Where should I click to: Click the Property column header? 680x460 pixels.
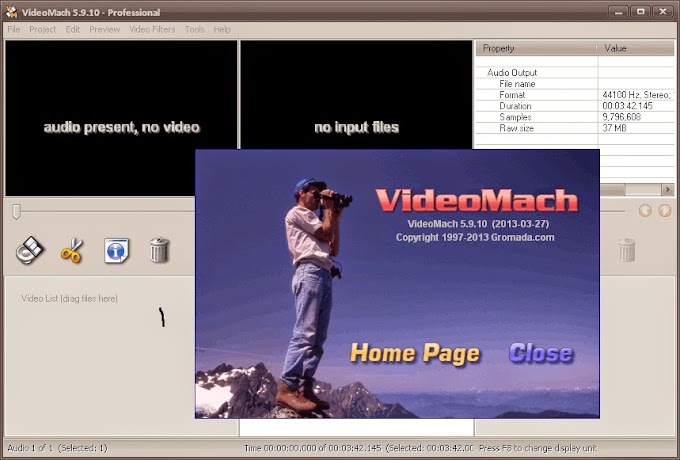click(536, 48)
